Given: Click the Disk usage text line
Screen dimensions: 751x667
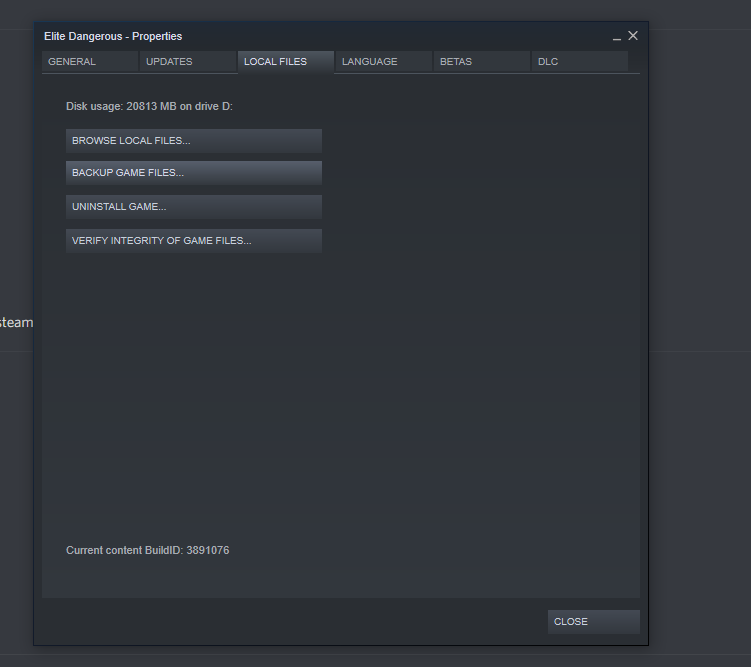Looking at the screenshot, I should point(149,106).
